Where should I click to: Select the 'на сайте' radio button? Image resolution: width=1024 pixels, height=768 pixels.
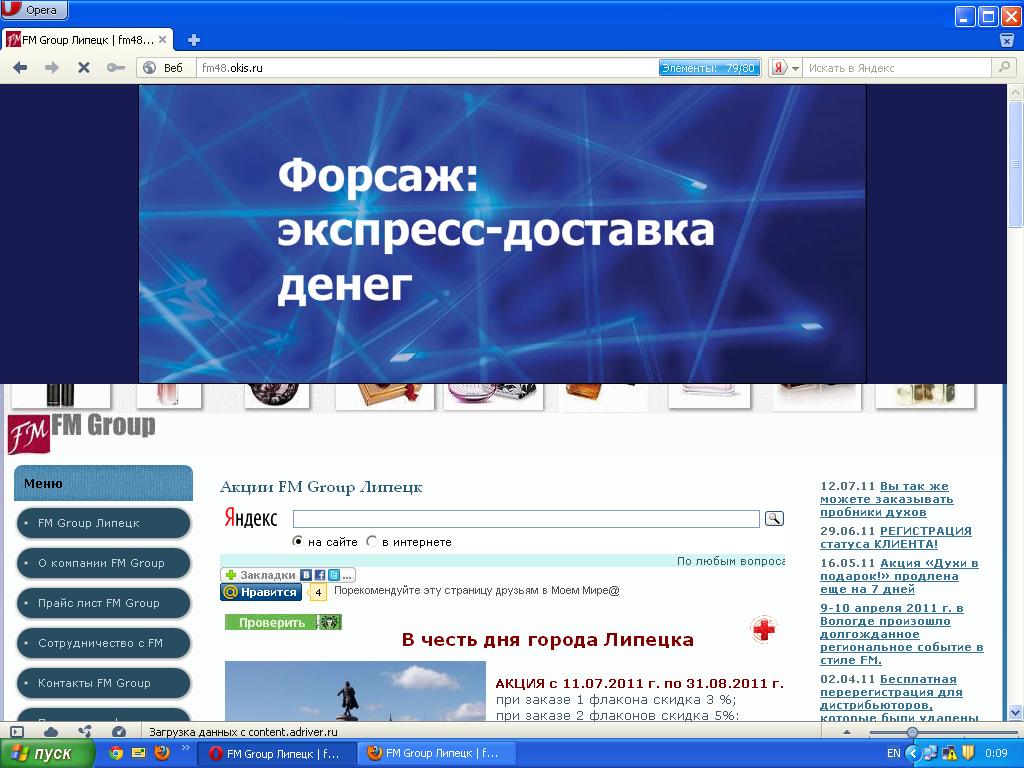point(298,541)
